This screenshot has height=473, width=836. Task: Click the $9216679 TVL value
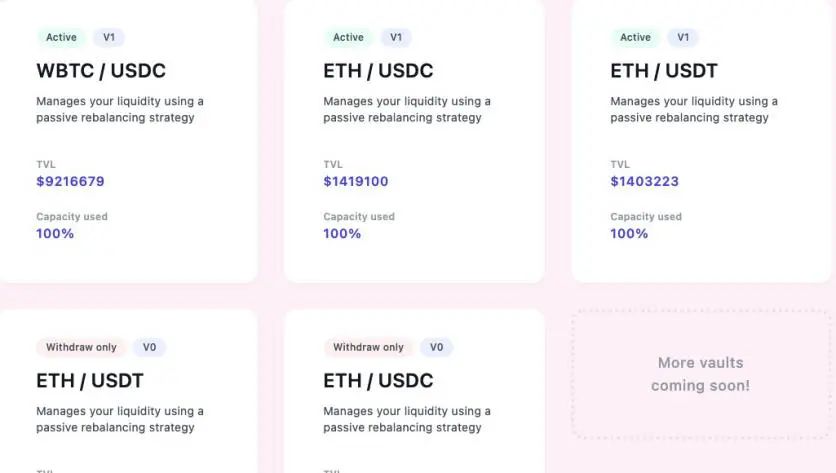[x=70, y=182]
